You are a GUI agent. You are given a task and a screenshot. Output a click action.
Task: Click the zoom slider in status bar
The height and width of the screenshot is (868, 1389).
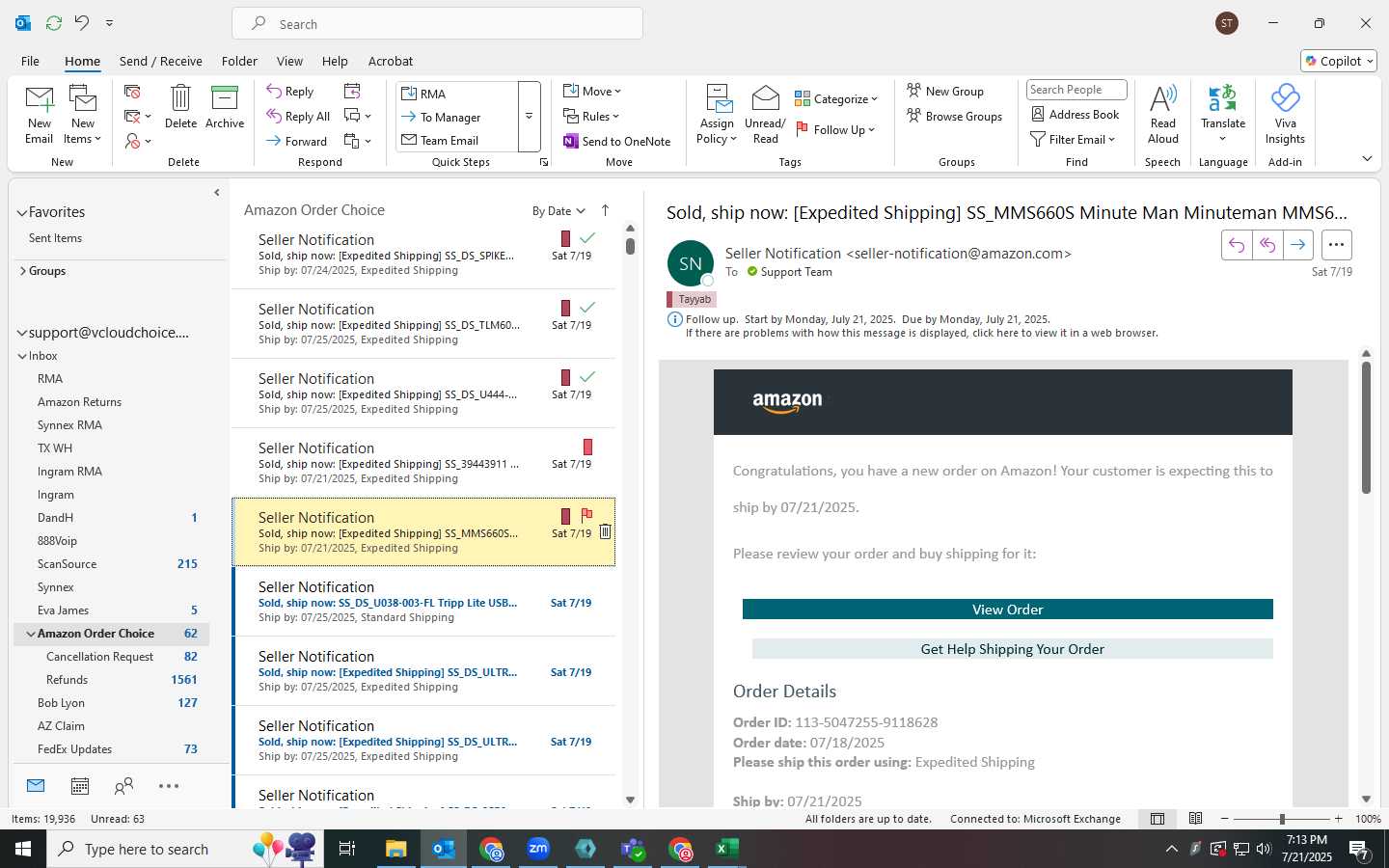coord(1281,819)
